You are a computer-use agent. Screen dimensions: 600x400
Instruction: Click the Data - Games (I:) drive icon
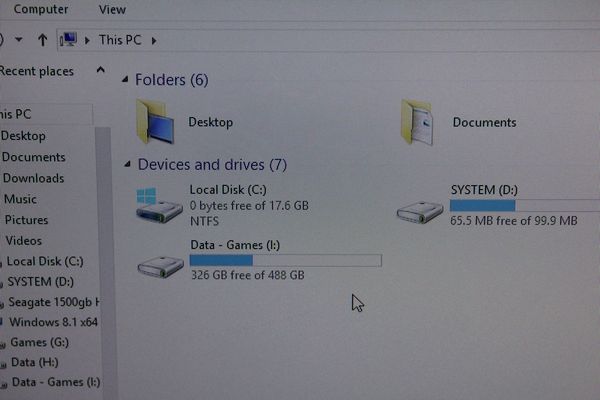click(160, 267)
